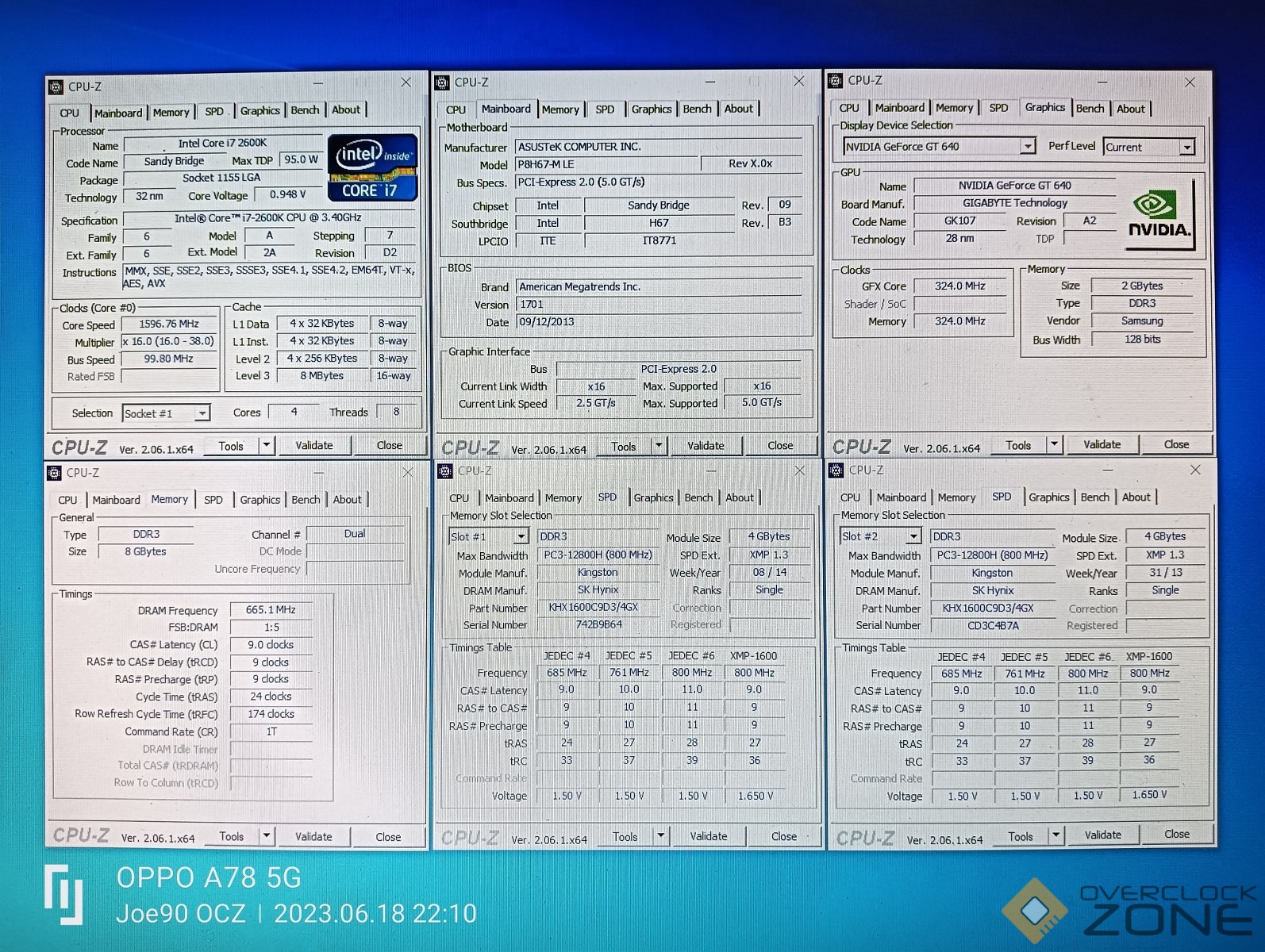Open the CPU tab in the Slot #1 window
Viewport: 1265px width, 952px height.
[459, 498]
